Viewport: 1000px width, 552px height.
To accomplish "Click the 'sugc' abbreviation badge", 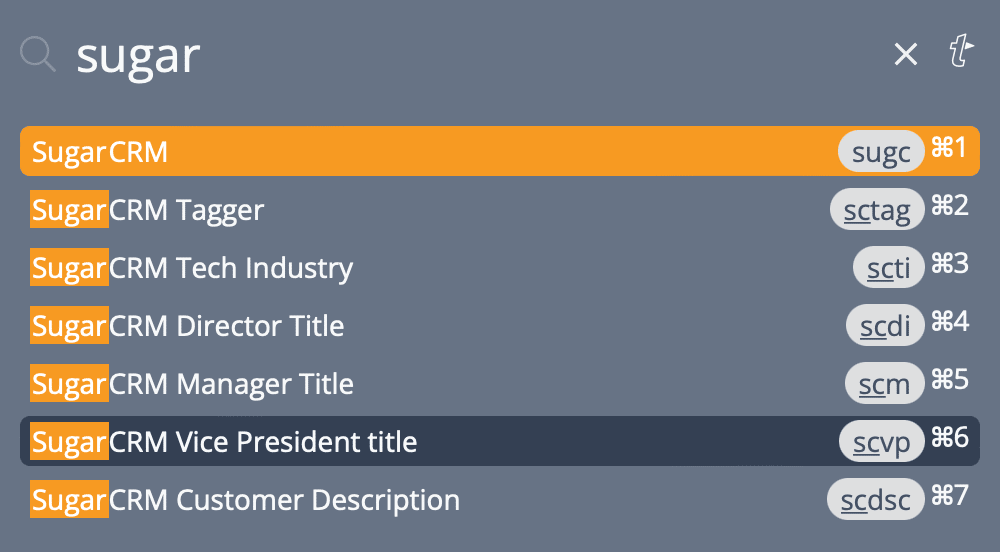I will point(881,152).
